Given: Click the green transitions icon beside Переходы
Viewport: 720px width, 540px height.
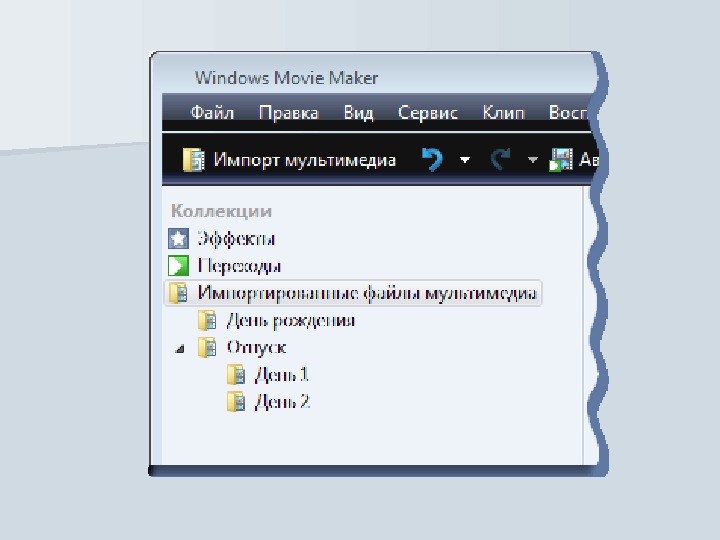Looking at the screenshot, I should [x=178, y=266].
